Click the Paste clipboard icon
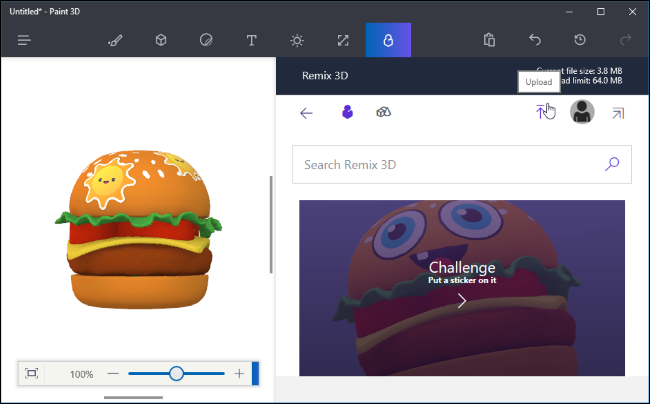 (489, 40)
